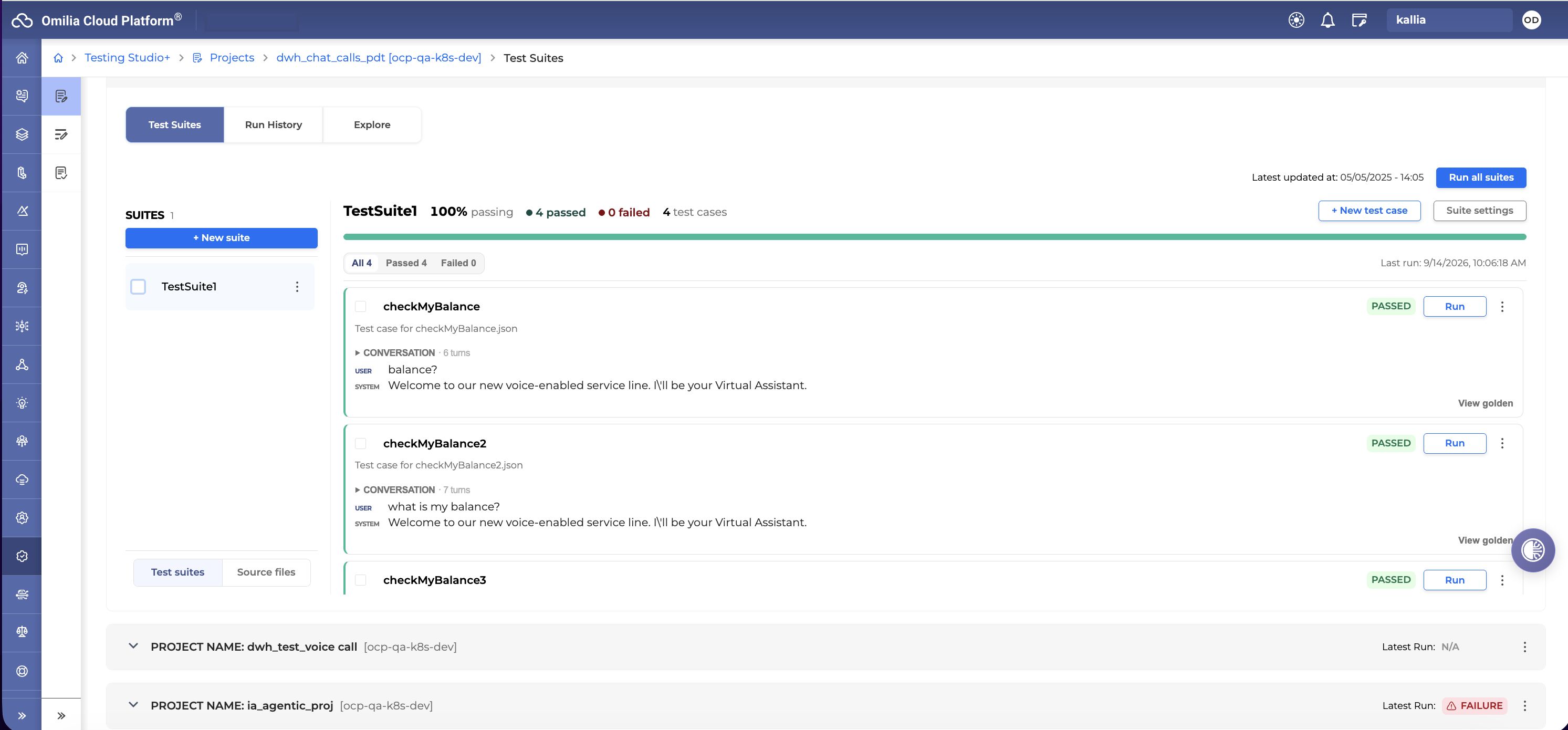1568x730 pixels.
Task: Tick the checkMyBalance2 test case checkbox
Action: click(x=360, y=443)
